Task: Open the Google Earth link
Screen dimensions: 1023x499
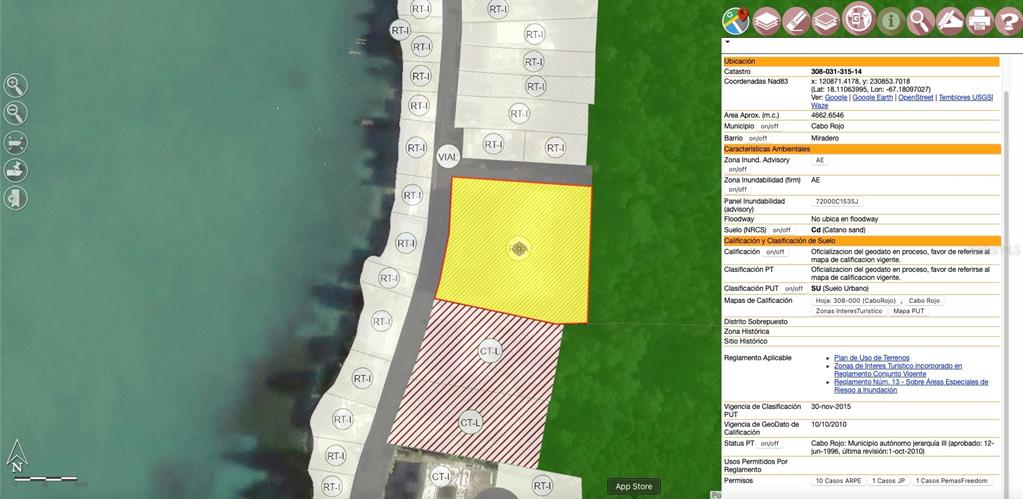Action: coord(873,97)
